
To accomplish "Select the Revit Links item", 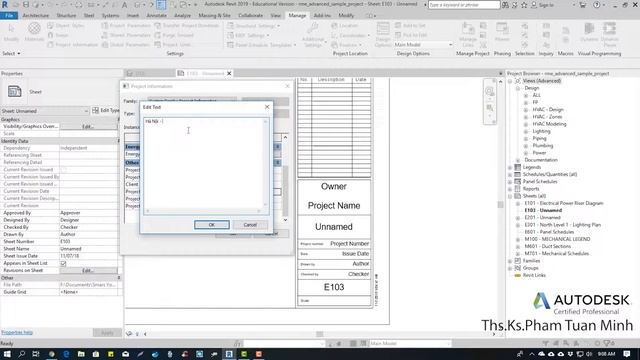I will pos(534,275).
